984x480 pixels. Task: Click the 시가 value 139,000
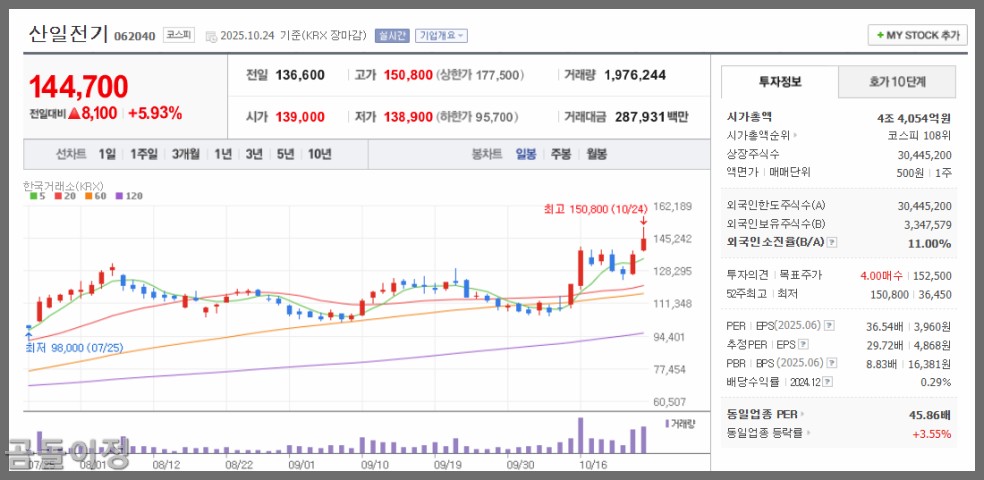click(x=300, y=117)
